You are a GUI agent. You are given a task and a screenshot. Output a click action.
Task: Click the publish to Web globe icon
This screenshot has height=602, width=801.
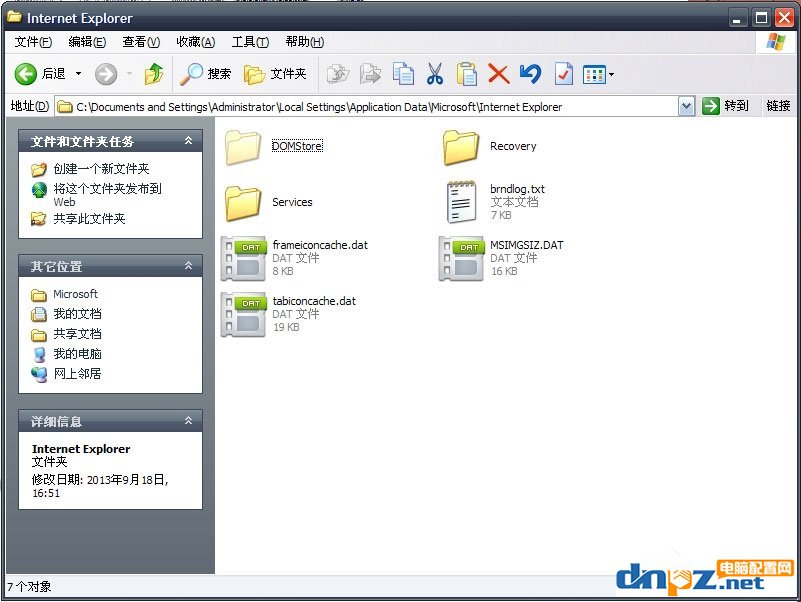(x=39, y=190)
